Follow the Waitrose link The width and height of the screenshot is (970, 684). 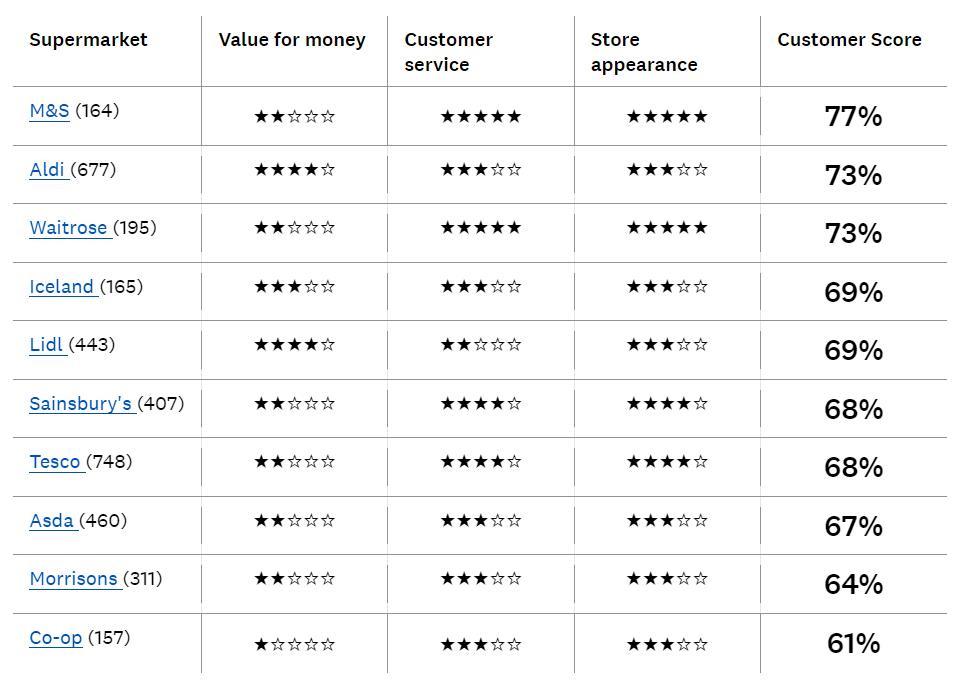(x=68, y=228)
